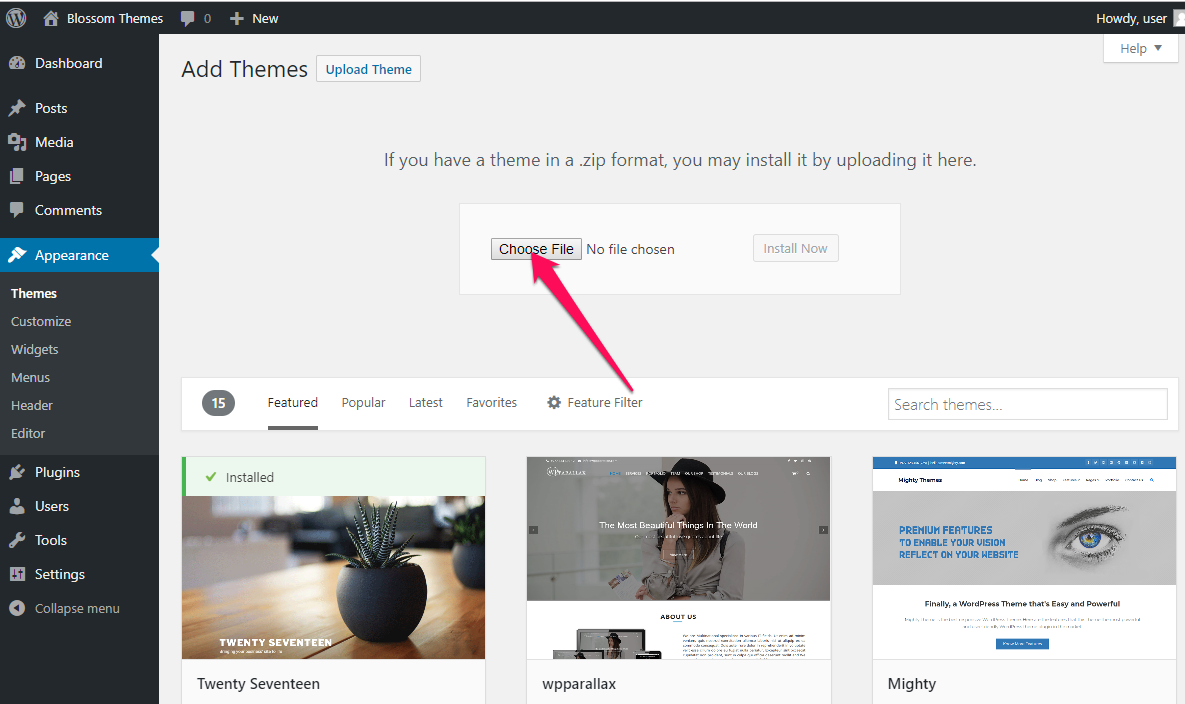The image size is (1185, 704).
Task: Open the Themes submenu link
Action: (34, 293)
